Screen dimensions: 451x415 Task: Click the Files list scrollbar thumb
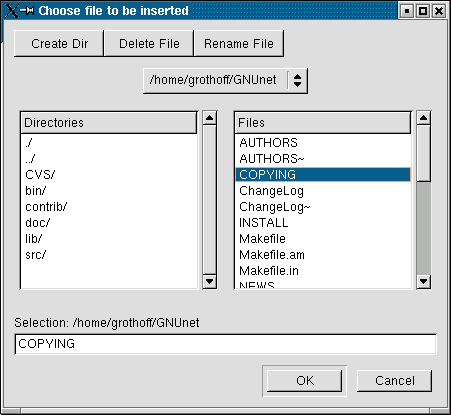pyautogui.click(x=424, y=153)
